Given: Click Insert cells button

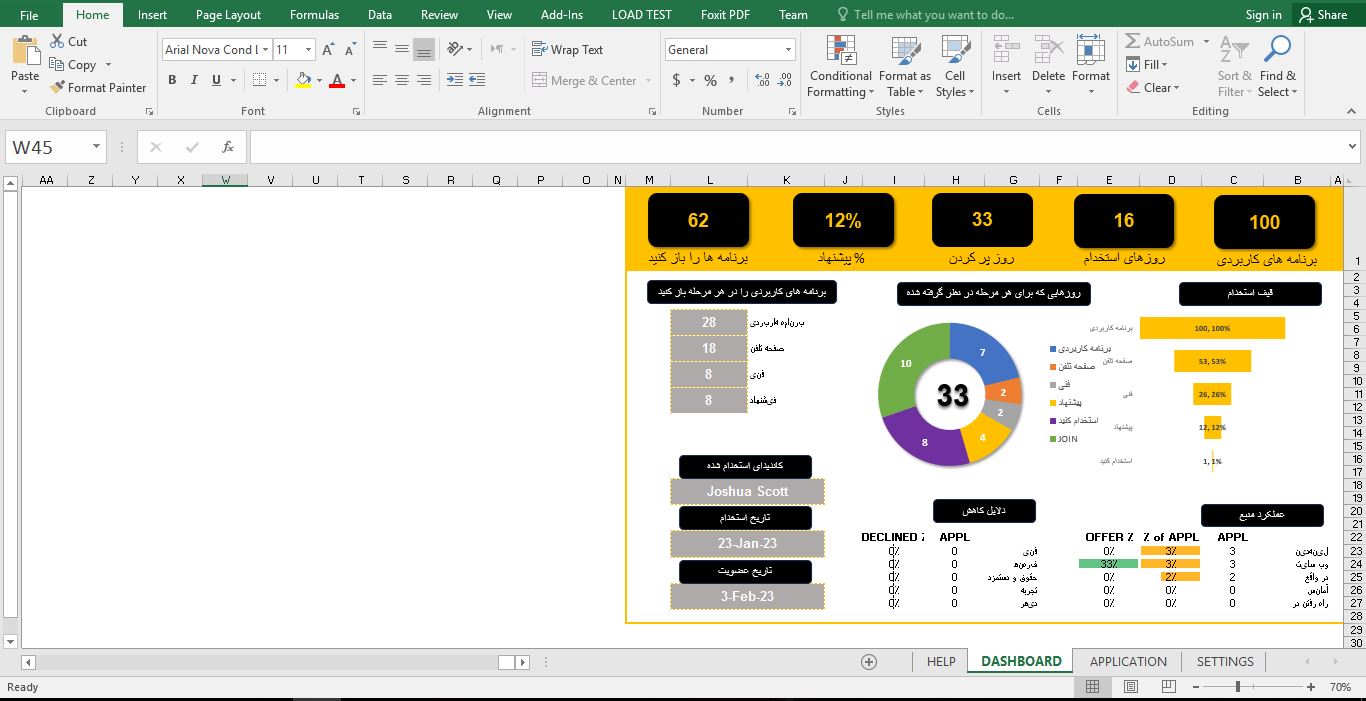Looking at the screenshot, I should pyautogui.click(x=1006, y=66).
